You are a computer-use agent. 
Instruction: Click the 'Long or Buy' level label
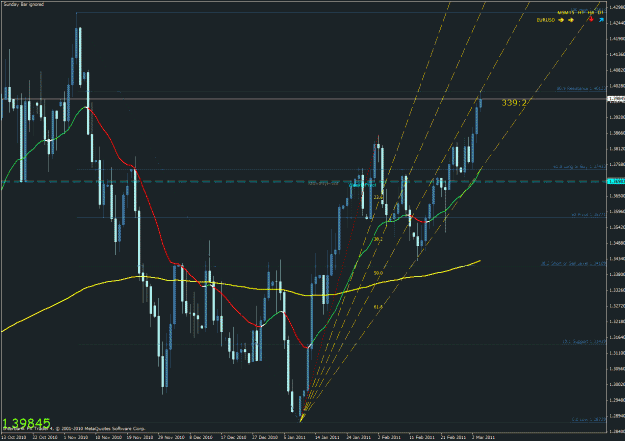coord(580,167)
